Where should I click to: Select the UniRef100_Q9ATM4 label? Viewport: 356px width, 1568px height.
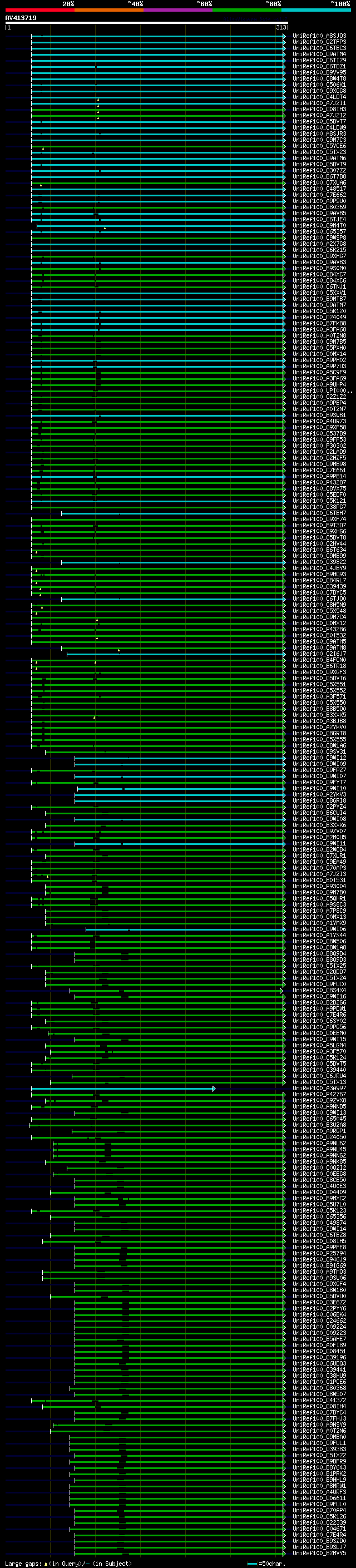319,54
